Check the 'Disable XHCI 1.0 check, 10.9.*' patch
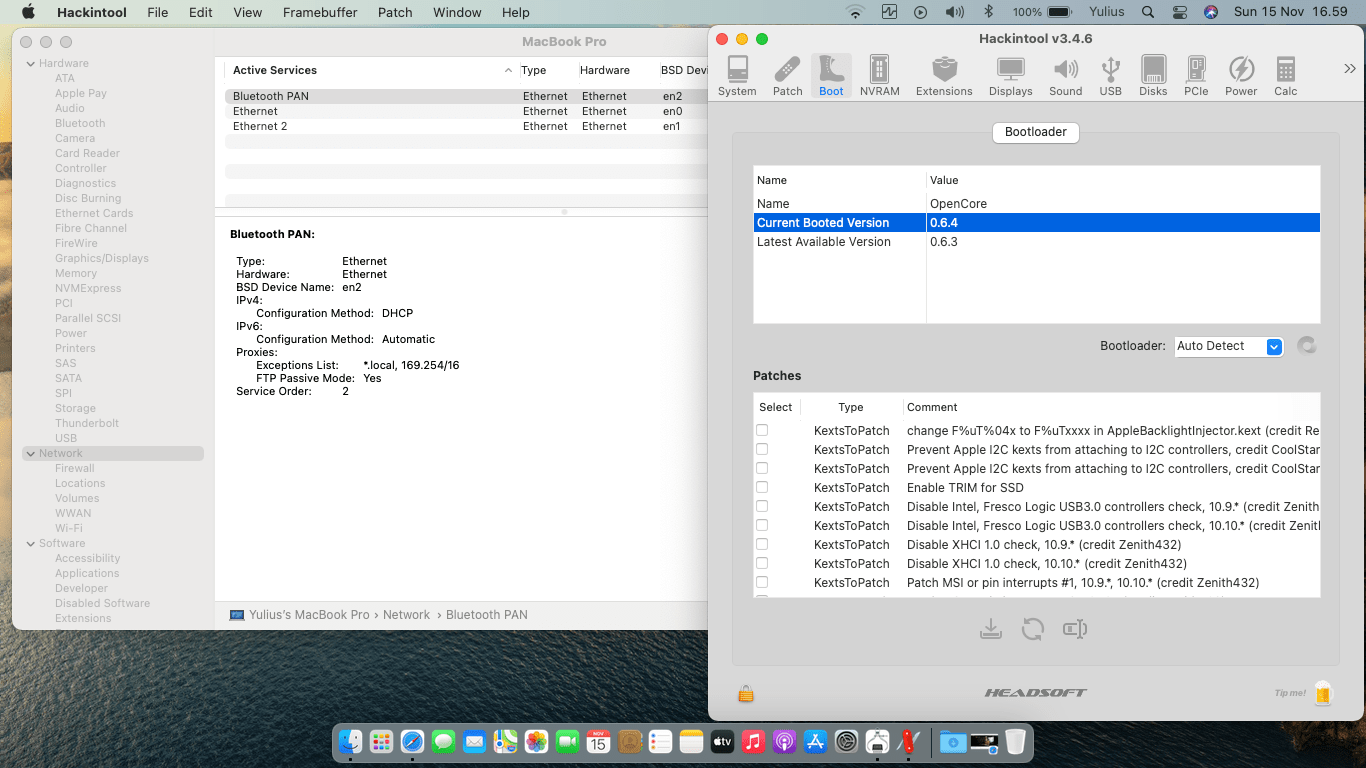This screenshot has height=768, width=1366. pyautogui.click(x=762, y=544)
